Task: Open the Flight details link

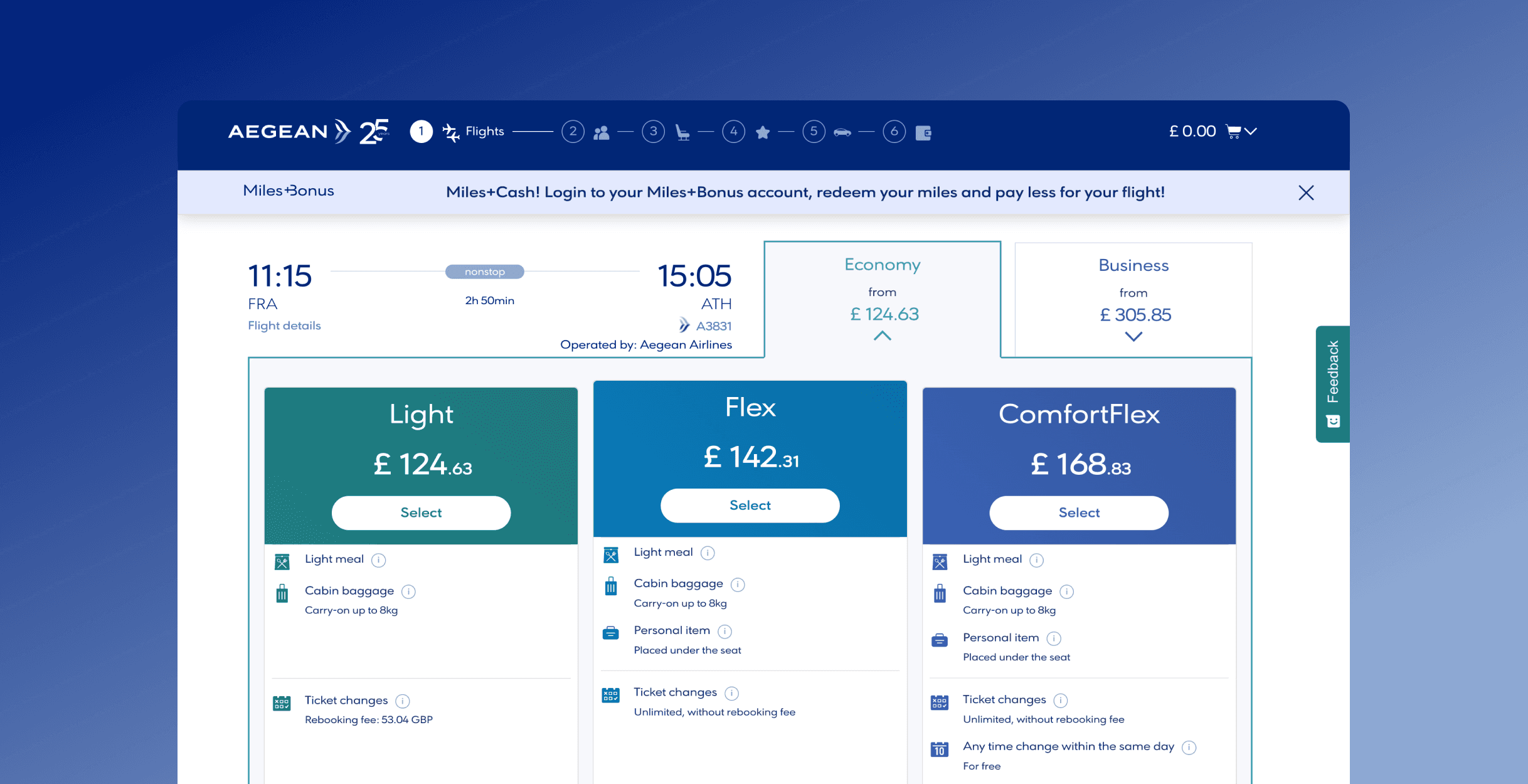Action: tap(284, 326)
